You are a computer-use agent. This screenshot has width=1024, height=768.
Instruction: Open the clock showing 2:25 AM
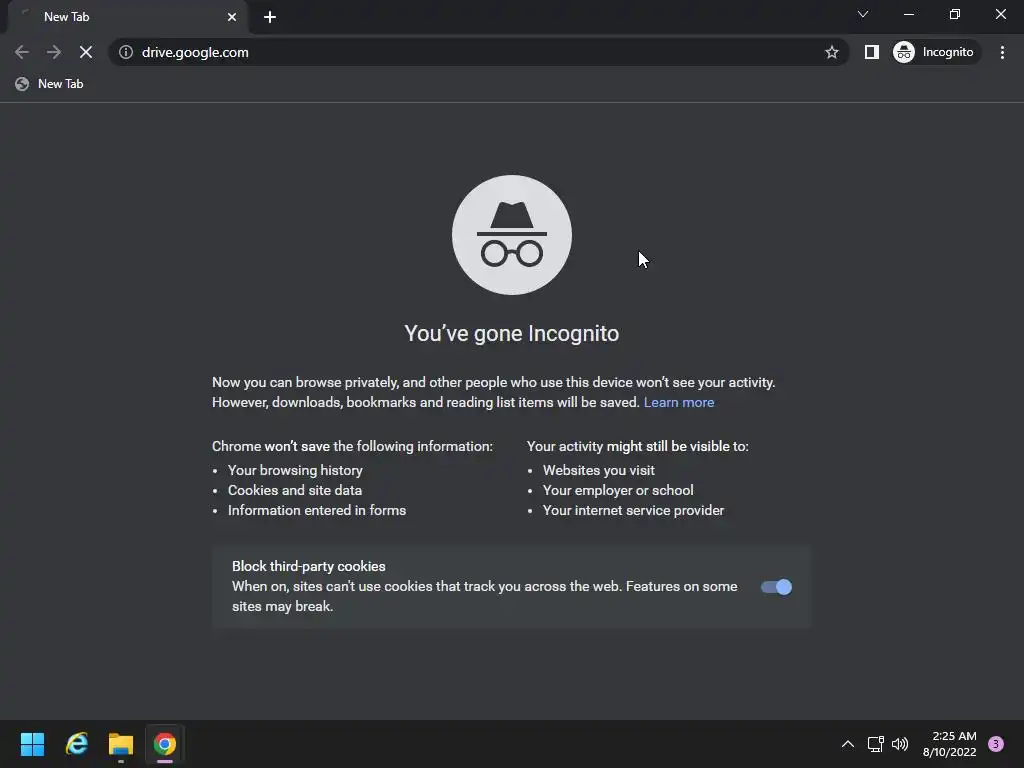[x=950, y=744]
